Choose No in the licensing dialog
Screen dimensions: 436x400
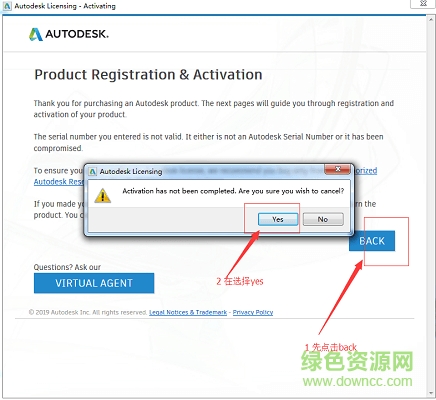(x=323, y=219)
